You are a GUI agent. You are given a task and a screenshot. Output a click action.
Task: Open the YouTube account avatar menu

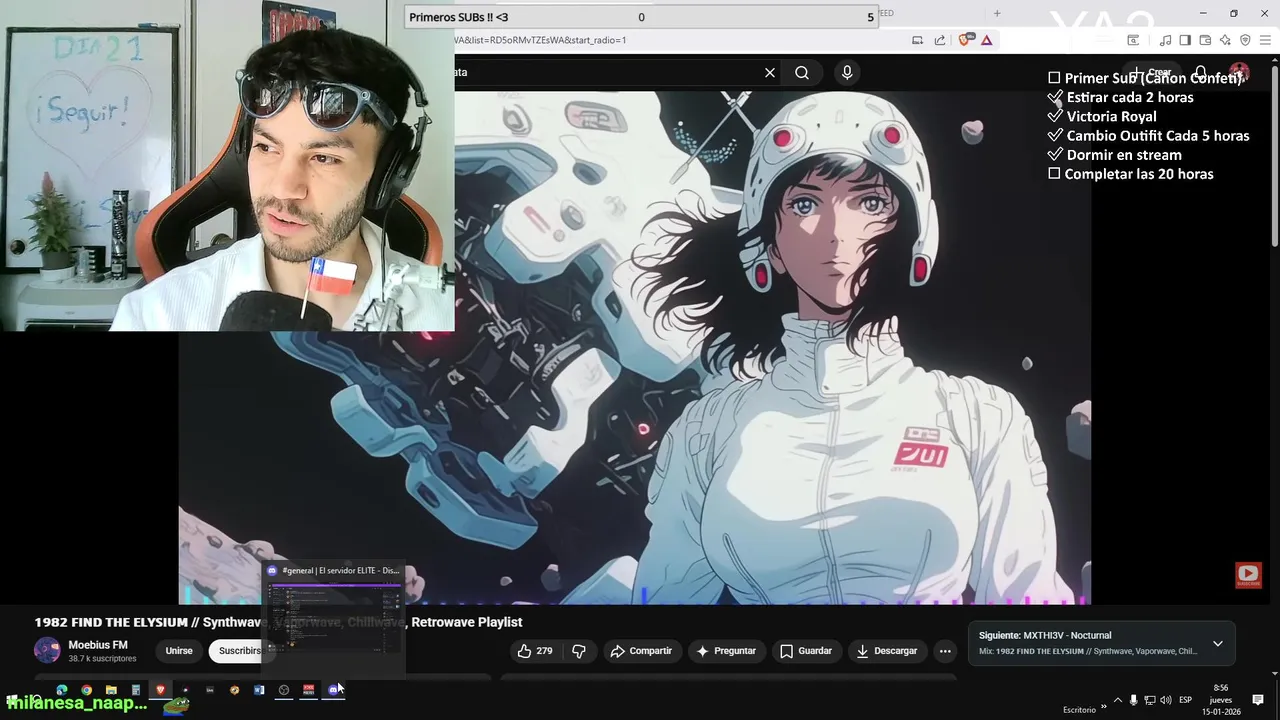pyautogui.click(x=1239, y=73)
